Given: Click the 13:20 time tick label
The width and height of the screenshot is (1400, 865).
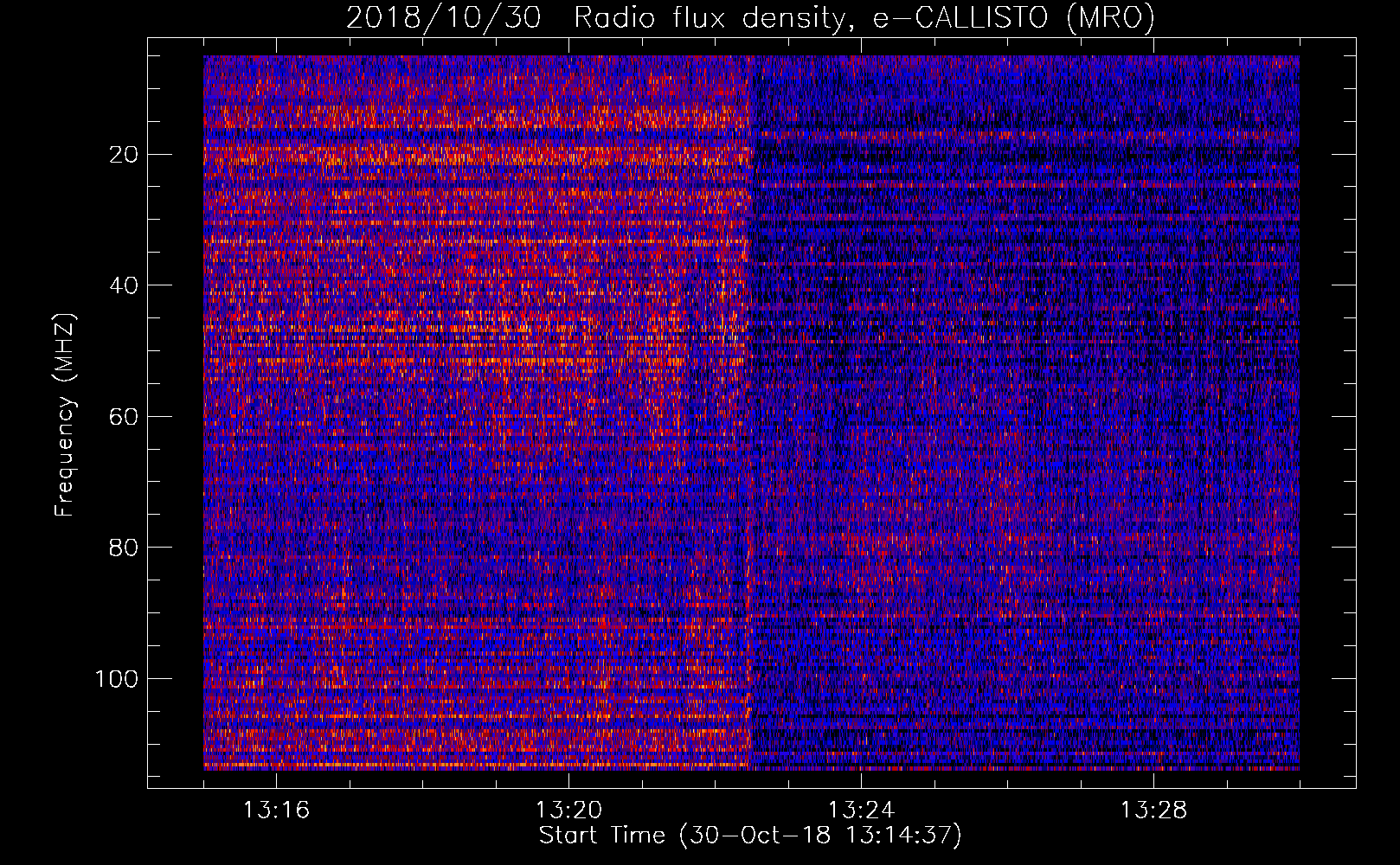Looking at the screenshot, I should 568,811.
